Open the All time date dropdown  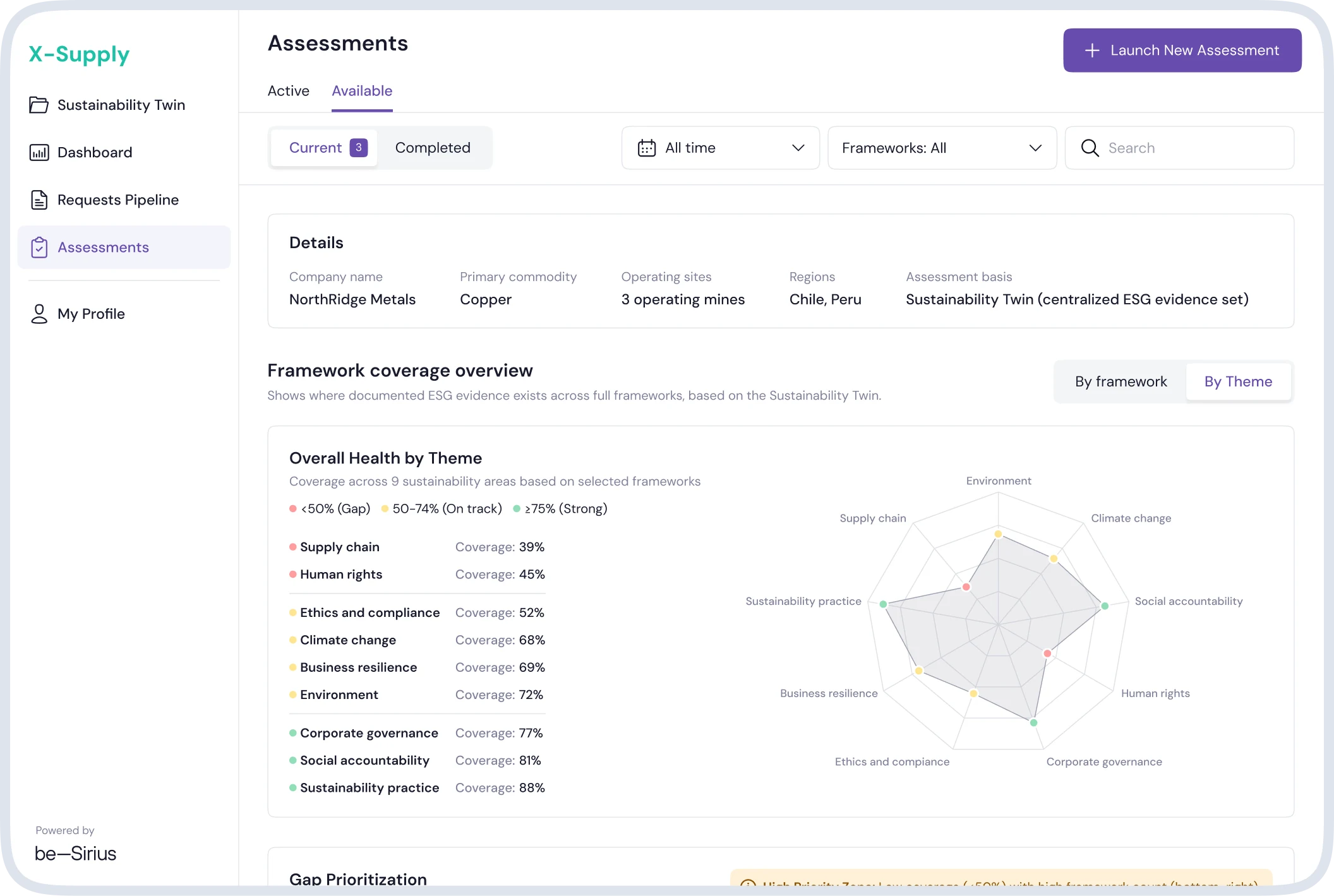(x=721, y=148)
